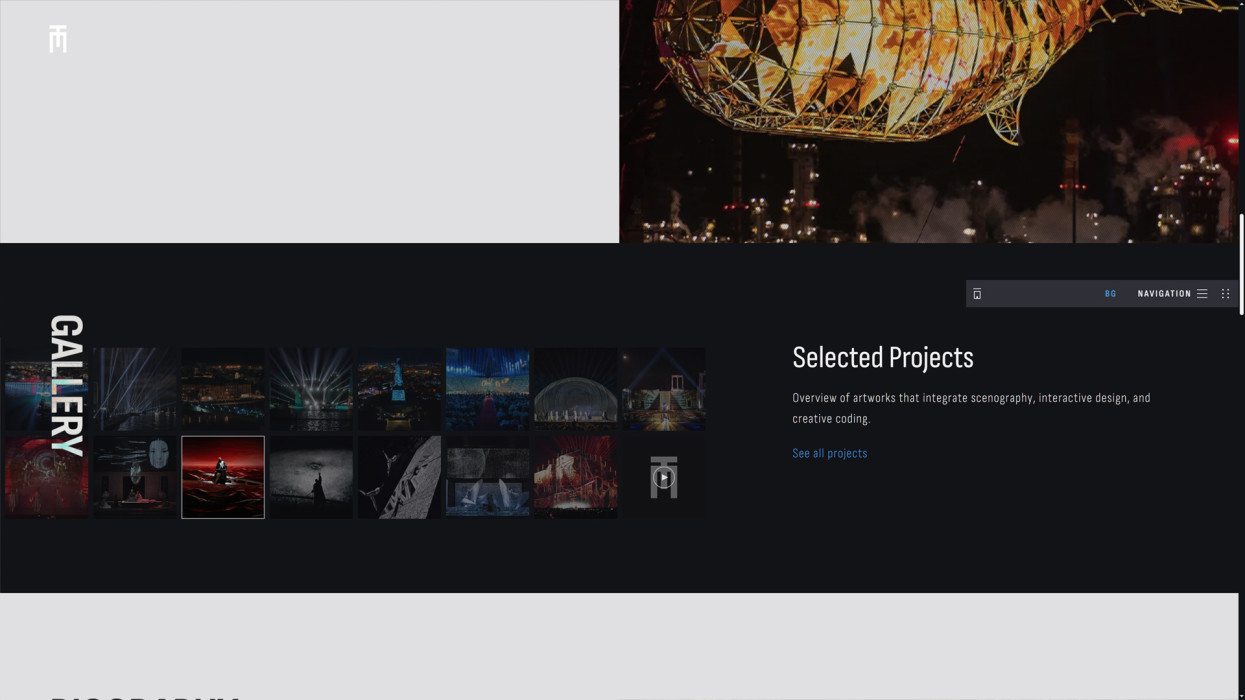Open the grayscale eye silhouette thumbnail
The height and width of the screenshot is (700, 1245).
click(x=311, y=477)
